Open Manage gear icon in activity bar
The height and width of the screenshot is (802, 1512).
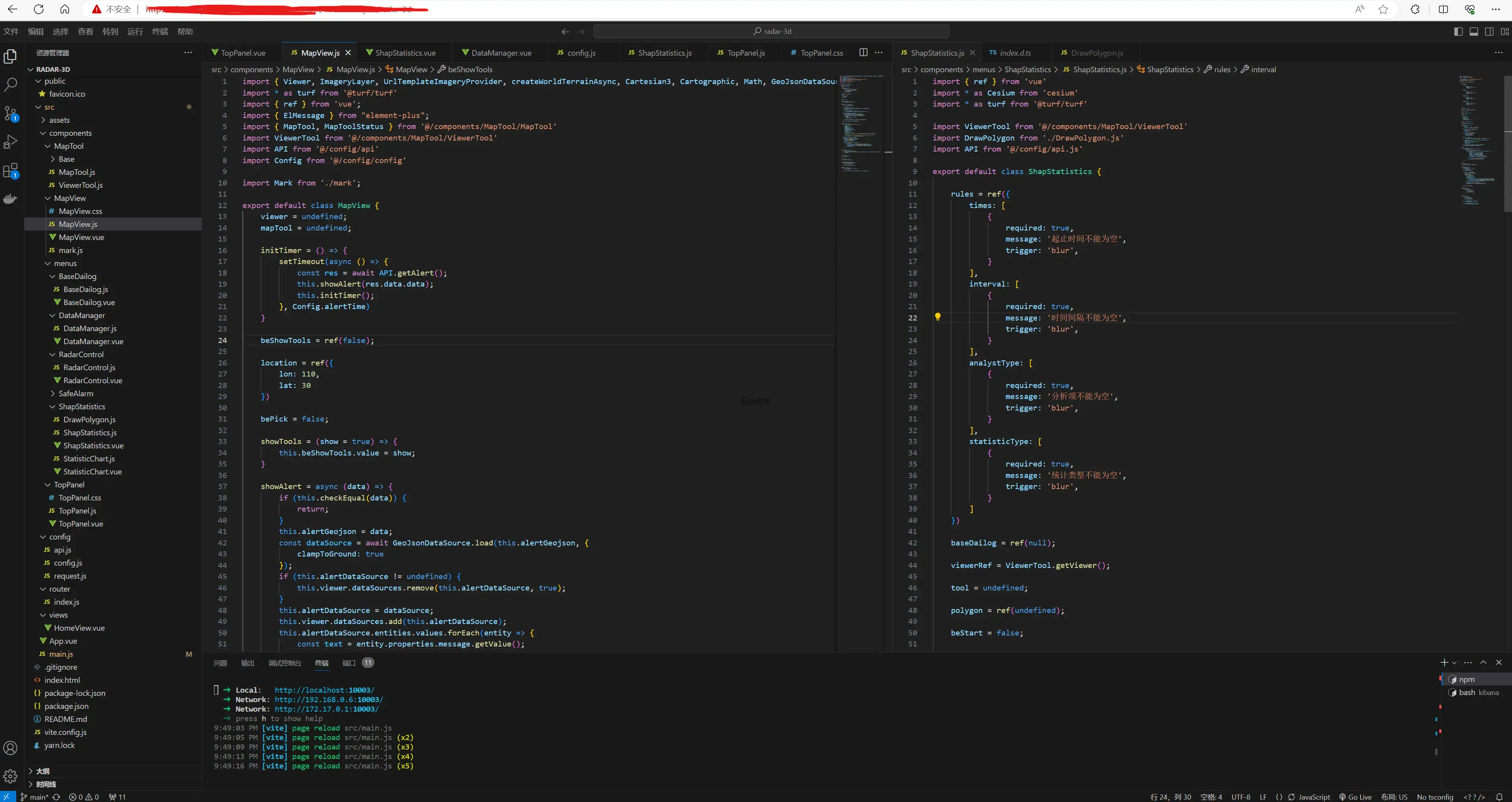[11, 776]
